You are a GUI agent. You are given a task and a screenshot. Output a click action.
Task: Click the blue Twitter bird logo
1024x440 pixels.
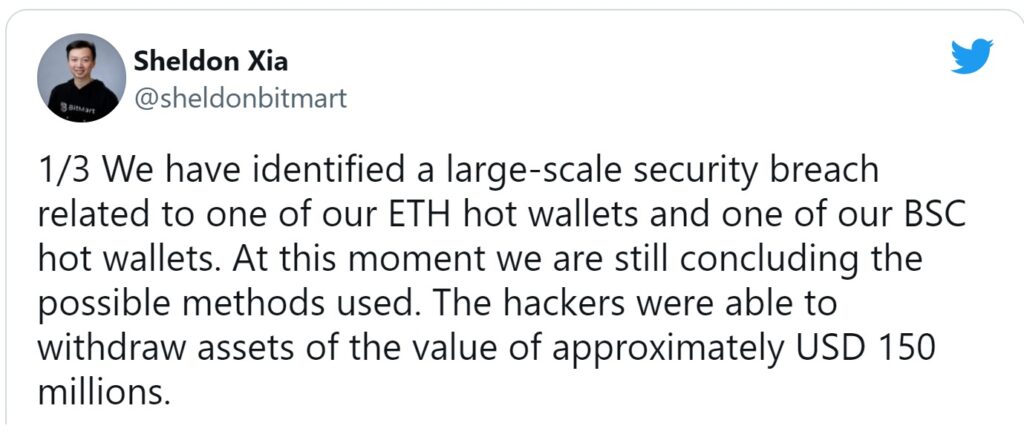972,55
